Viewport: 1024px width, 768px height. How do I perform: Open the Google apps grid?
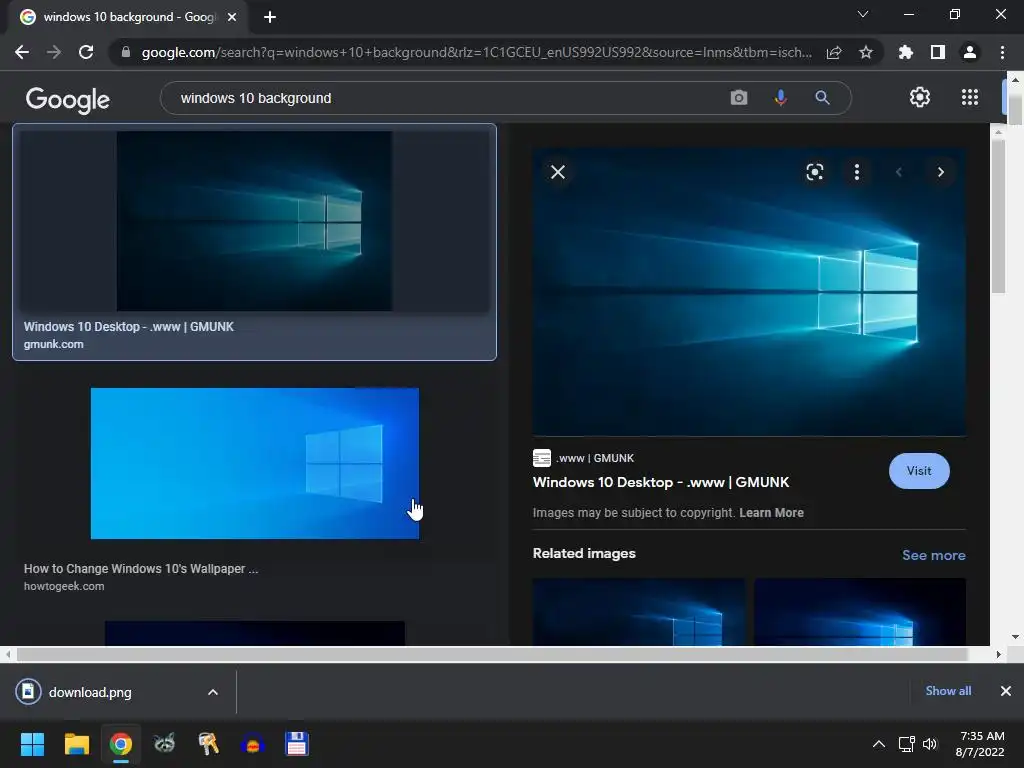coord(970,97)
